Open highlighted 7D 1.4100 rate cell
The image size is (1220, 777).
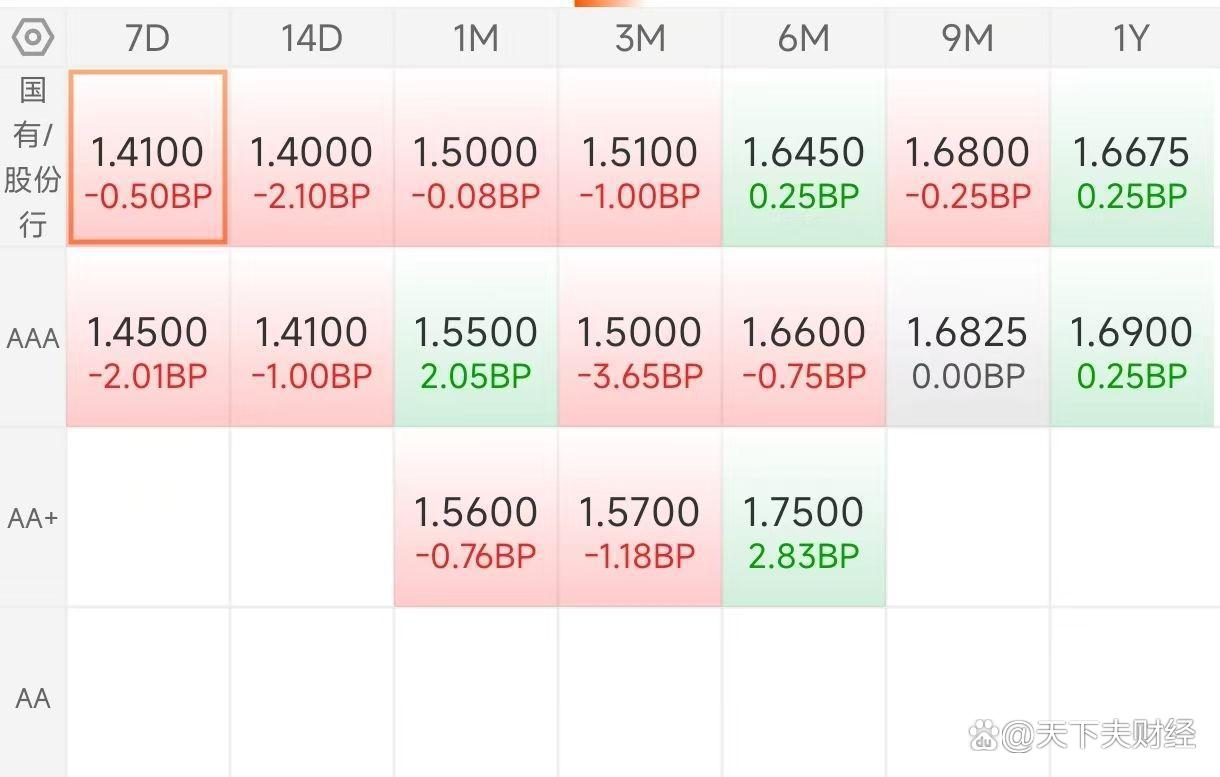[x=148, y=158]
